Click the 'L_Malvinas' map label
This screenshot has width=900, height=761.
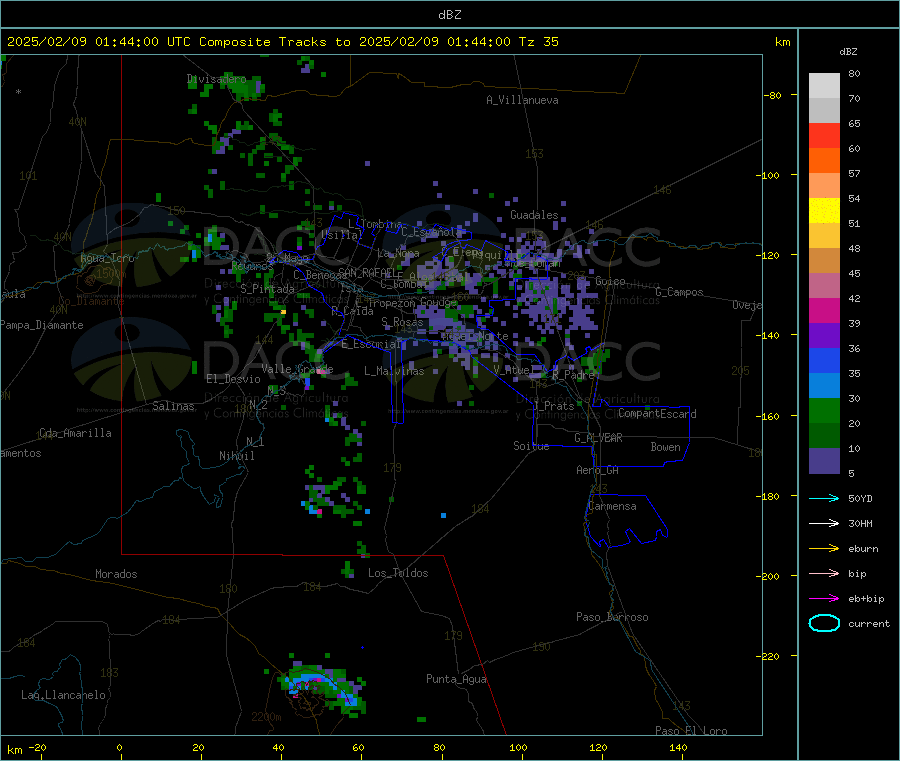[394, 371]
